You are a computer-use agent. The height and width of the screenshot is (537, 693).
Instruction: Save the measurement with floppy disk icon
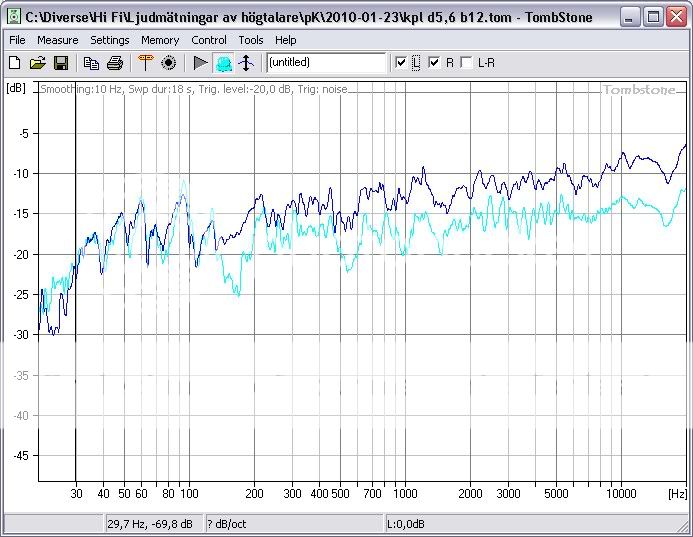pos(60,63)
